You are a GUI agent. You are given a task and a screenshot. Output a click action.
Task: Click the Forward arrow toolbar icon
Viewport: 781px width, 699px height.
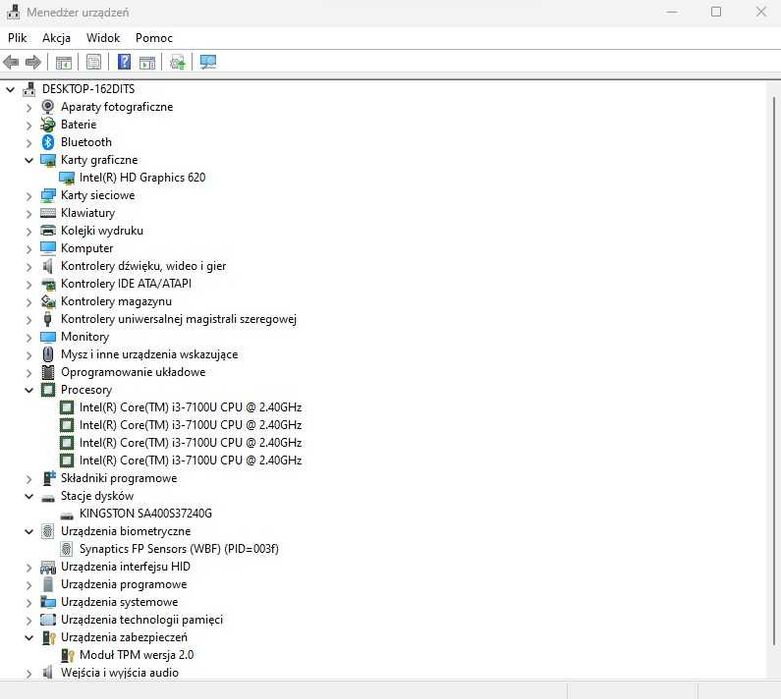[x=33, y=62]
